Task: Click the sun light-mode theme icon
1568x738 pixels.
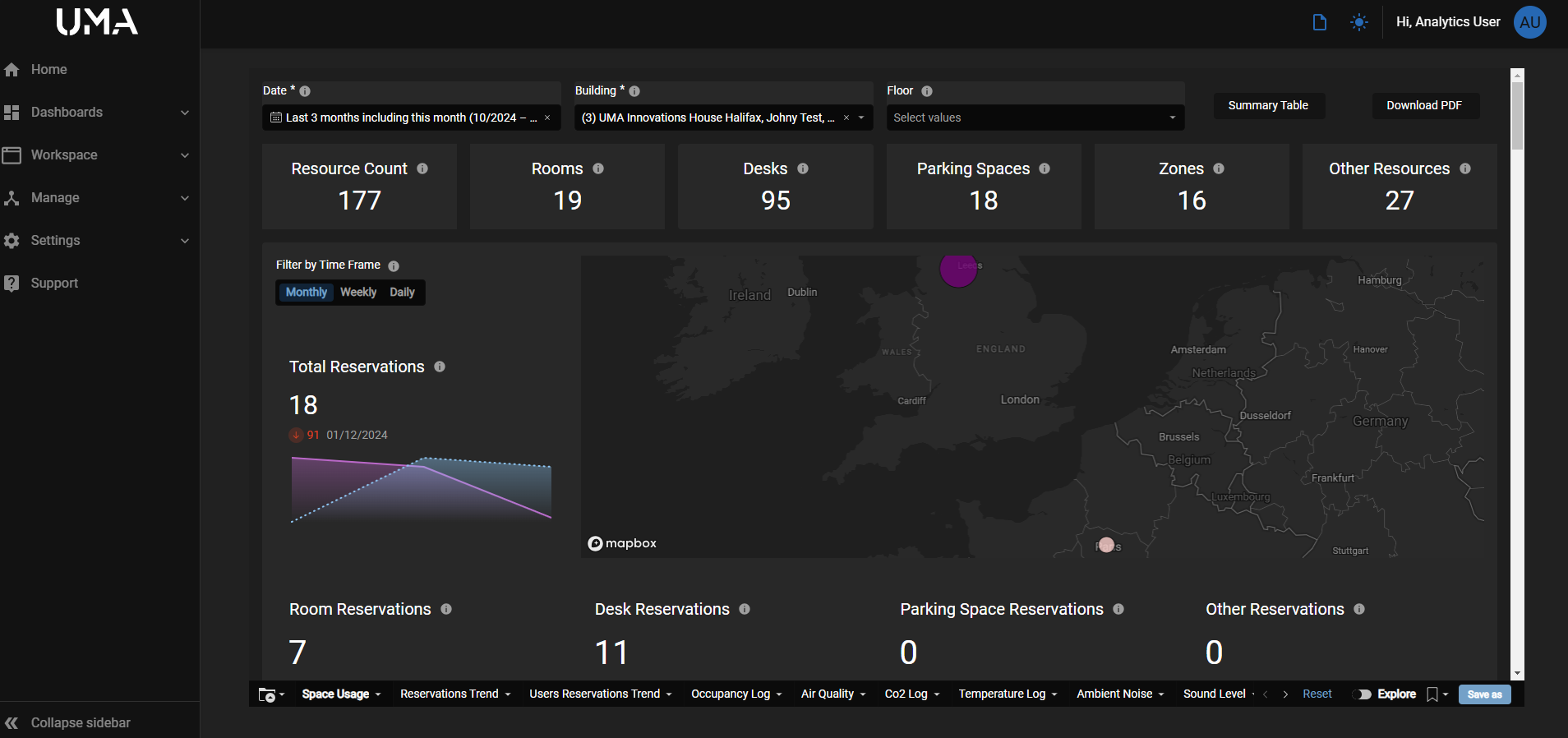Action: click(x=1359, y=22)
